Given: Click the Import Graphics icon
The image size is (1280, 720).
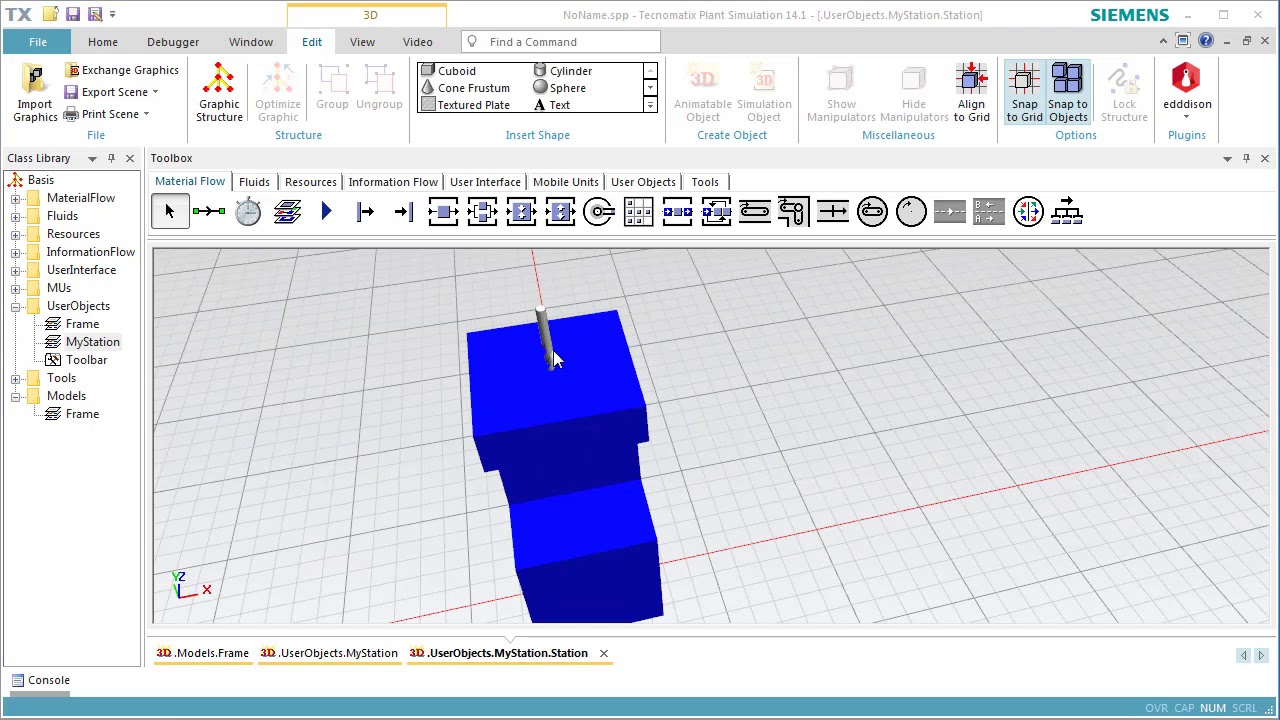Looking at the screenshot, I should (35, 93).
